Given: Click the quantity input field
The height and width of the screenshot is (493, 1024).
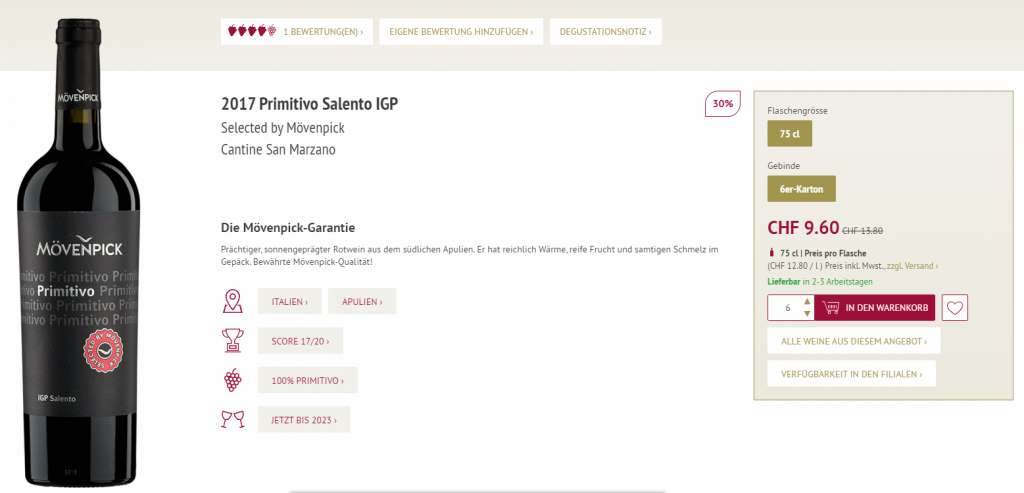Looking at the screenshot, I should click(x=787, y=308).
